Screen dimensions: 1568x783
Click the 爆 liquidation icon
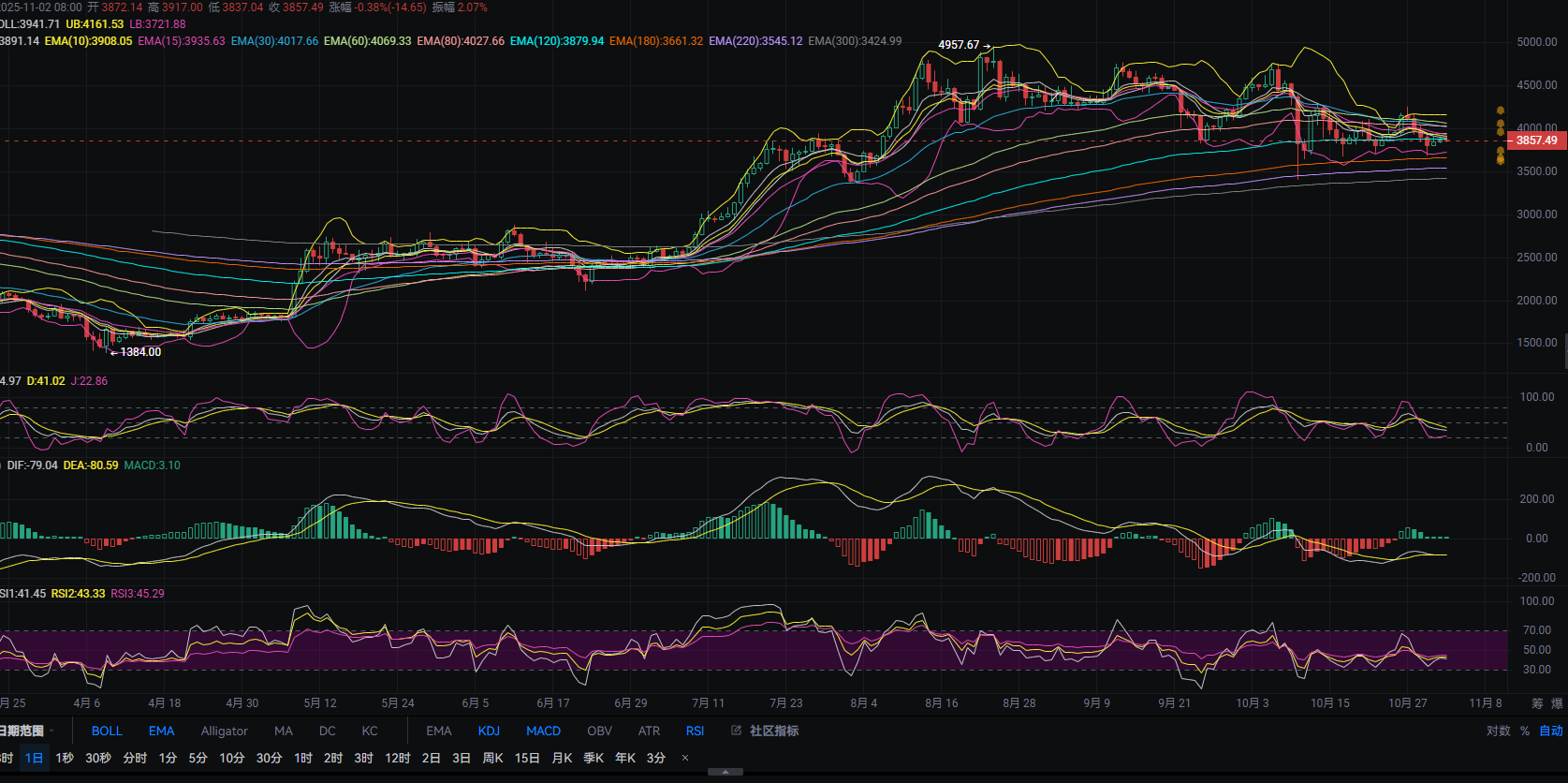point(1558,703)
